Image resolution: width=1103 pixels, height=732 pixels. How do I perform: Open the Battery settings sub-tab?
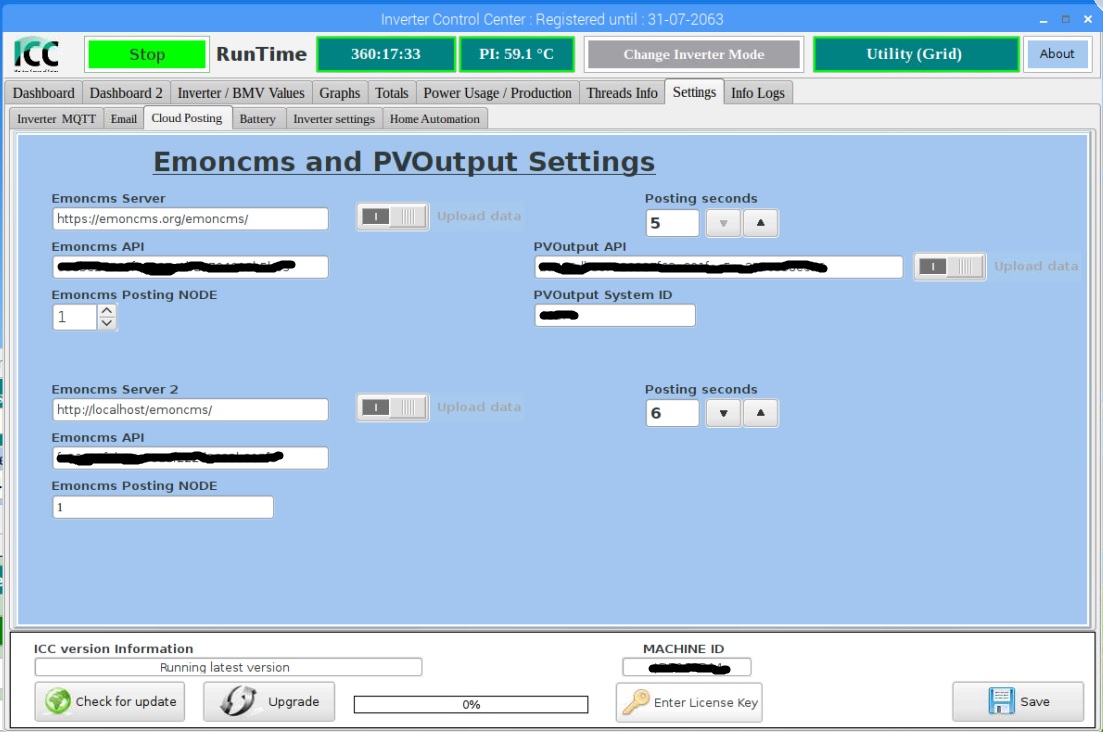(257, 119)
